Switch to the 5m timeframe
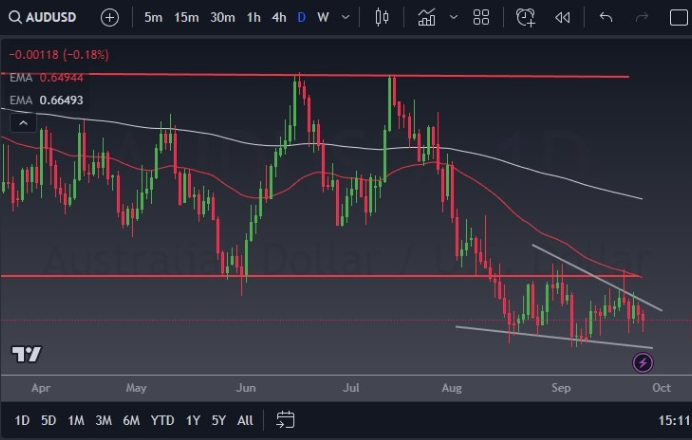Viewport: 692px width, 440px height. (x=153, y=17)
